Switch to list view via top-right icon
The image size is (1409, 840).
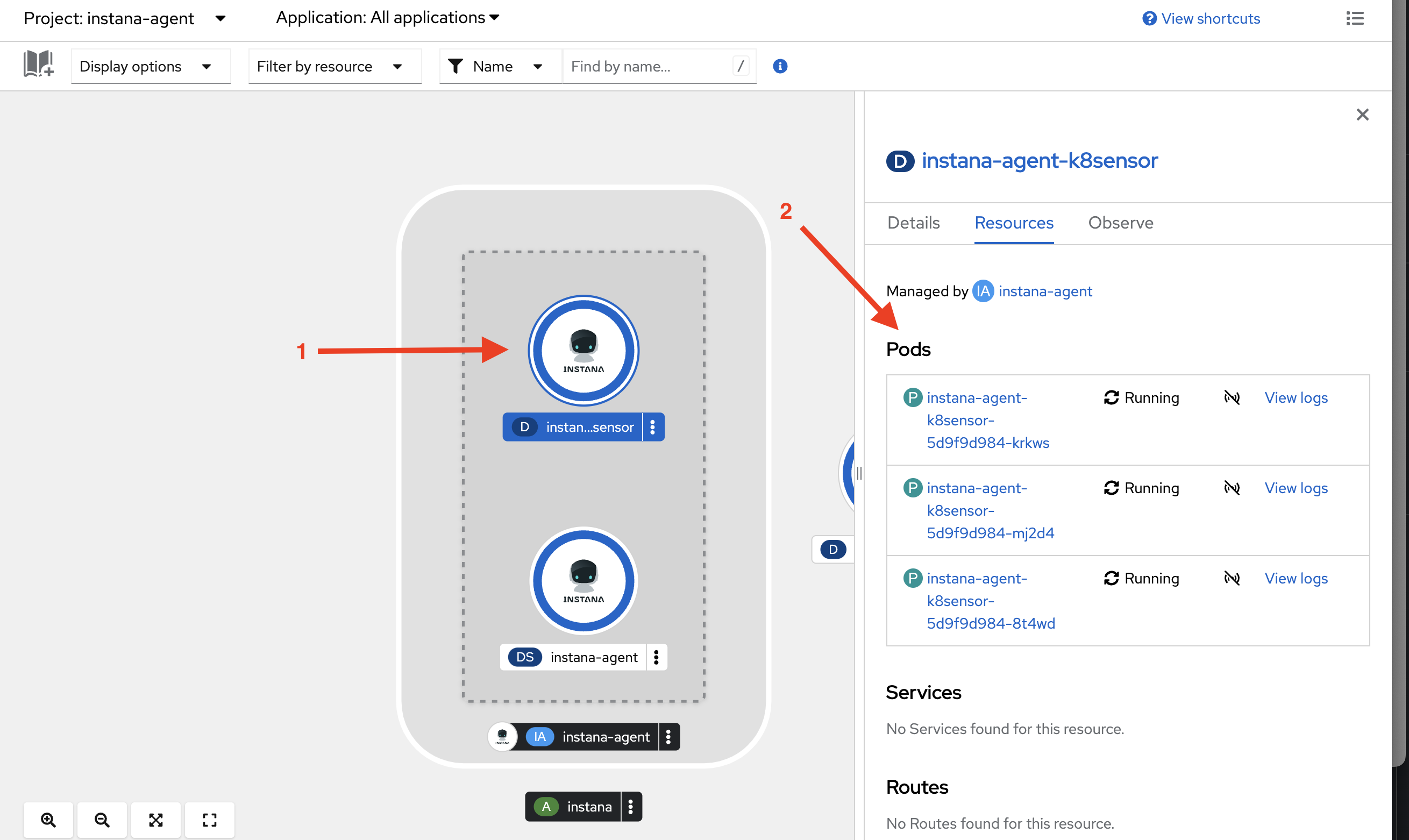tap(1355, 18)
